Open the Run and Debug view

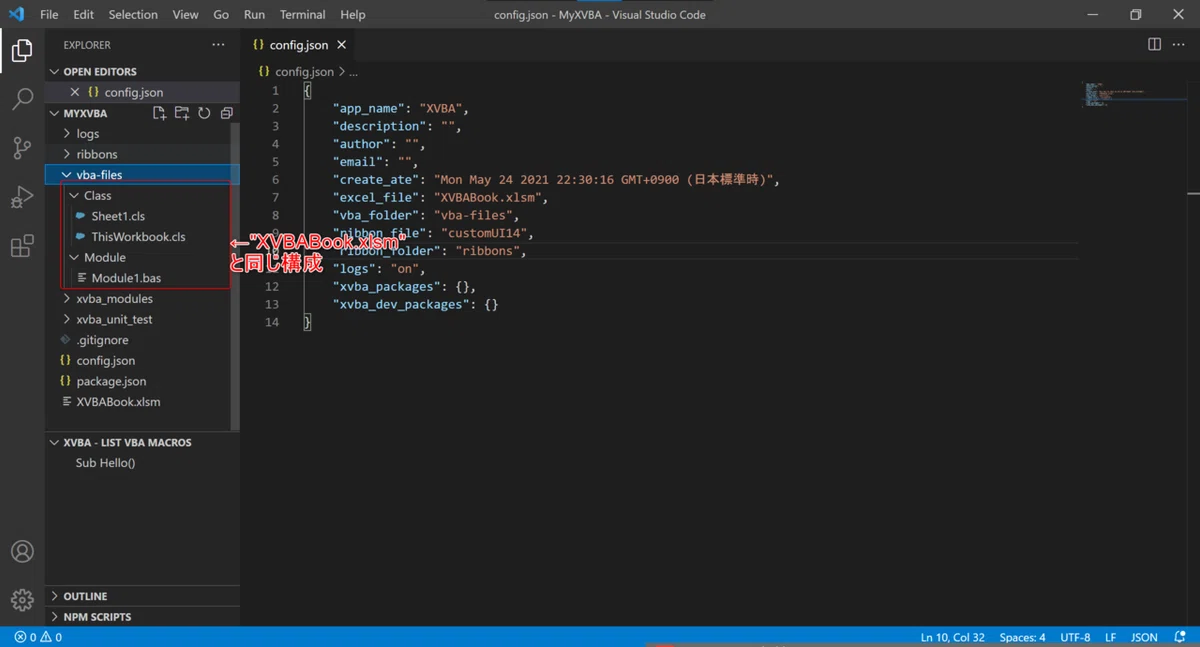22,196
